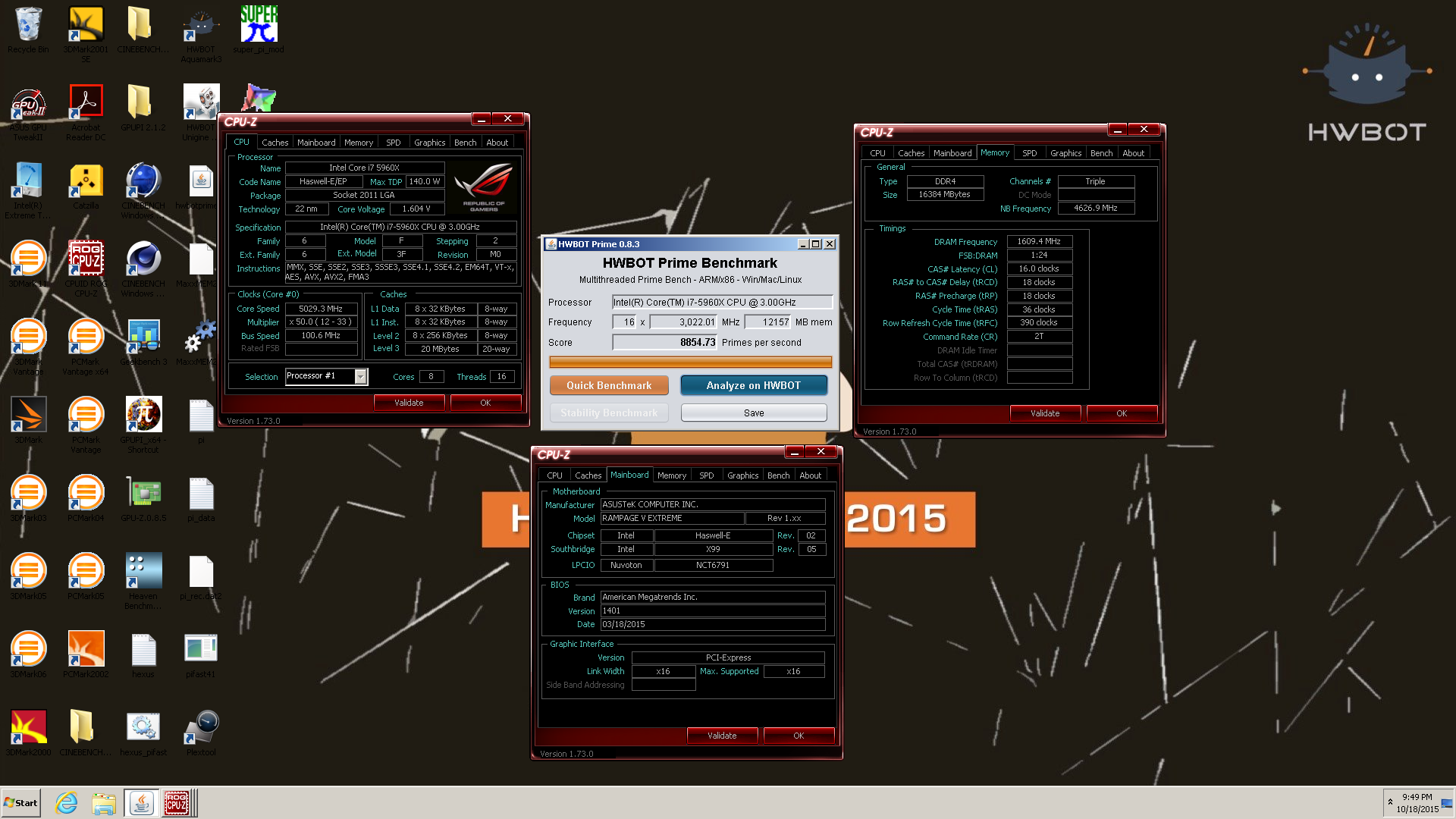Click the RAMPAGE V EXTREME model field
This screenshot has width=1456, height=819.
pyautogui.click(x=672, y=518)
